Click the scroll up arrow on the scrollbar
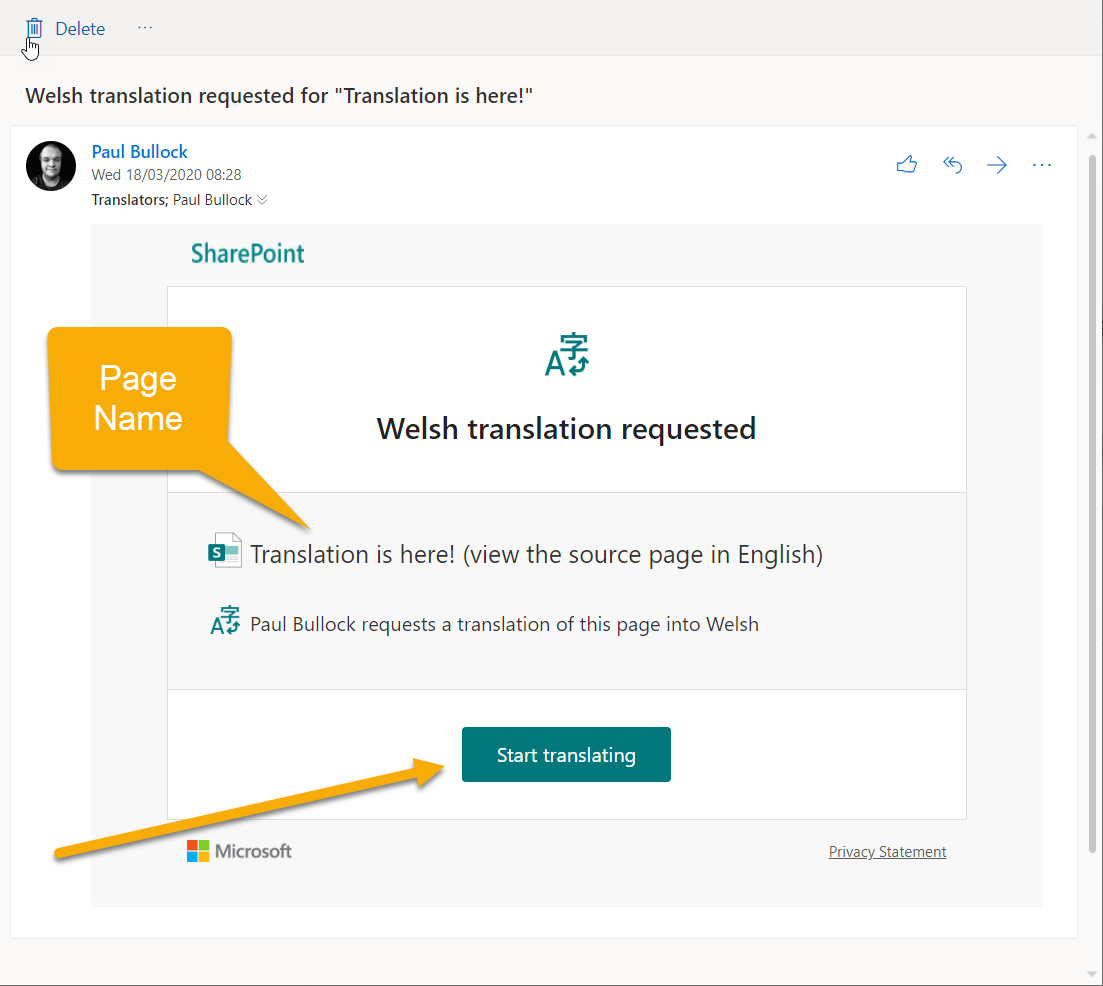Screen dimensions: 1103x986 tap(1091, 134)
